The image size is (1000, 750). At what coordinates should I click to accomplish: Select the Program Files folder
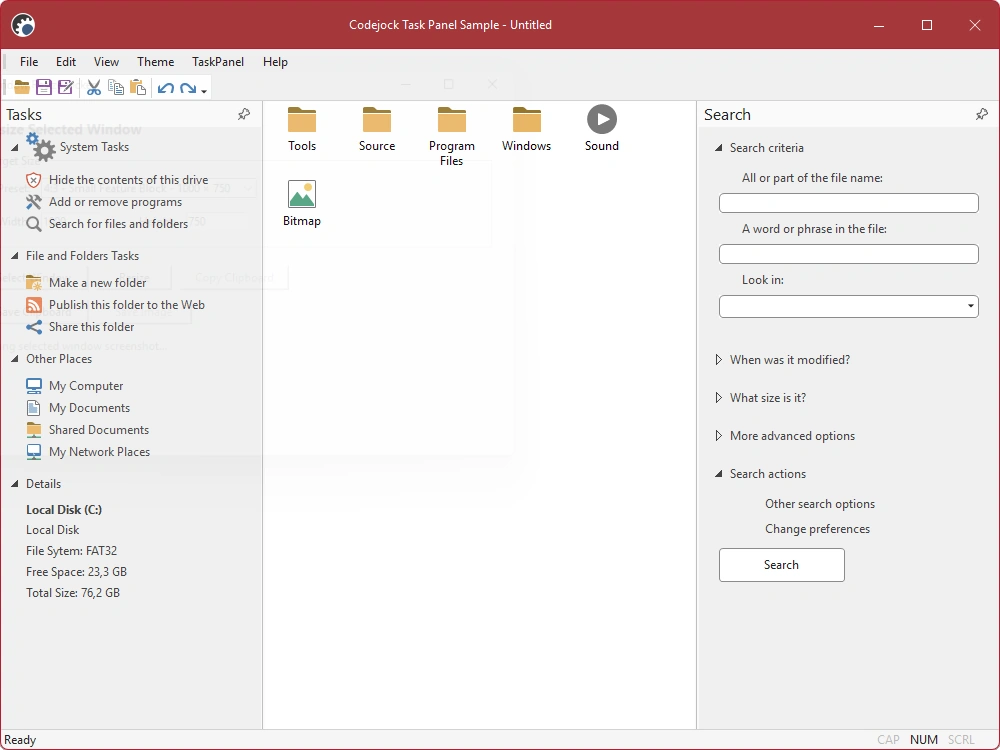(x=452, y=136)
